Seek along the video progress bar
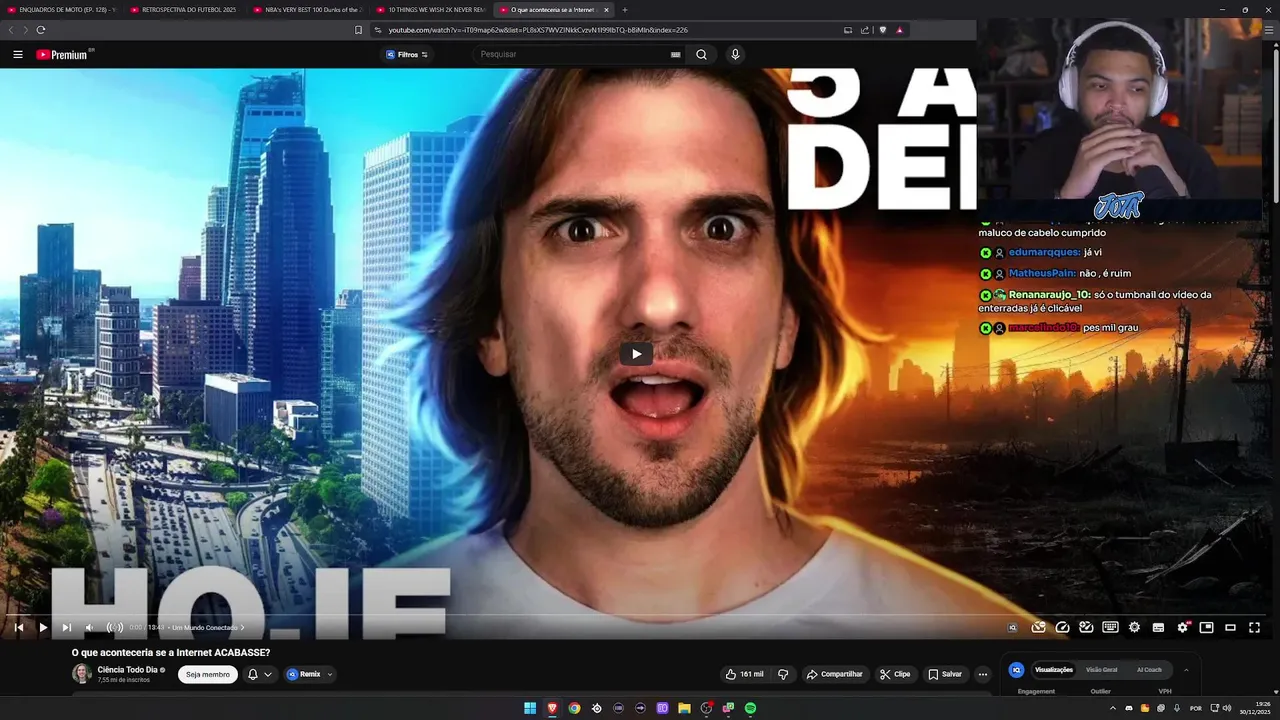This screenshot has height=720, width=1280. pos(640,615)
